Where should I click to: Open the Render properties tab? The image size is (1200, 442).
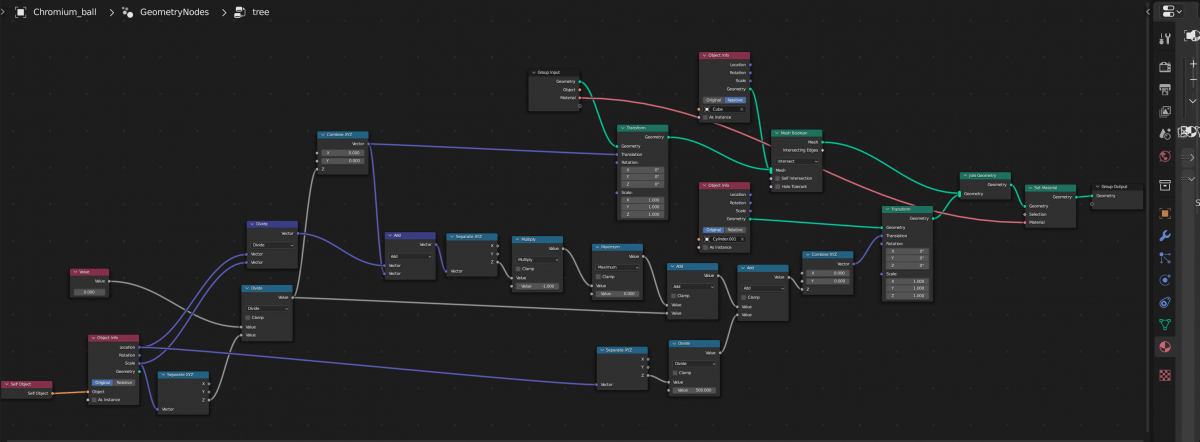coord(1164,67)
